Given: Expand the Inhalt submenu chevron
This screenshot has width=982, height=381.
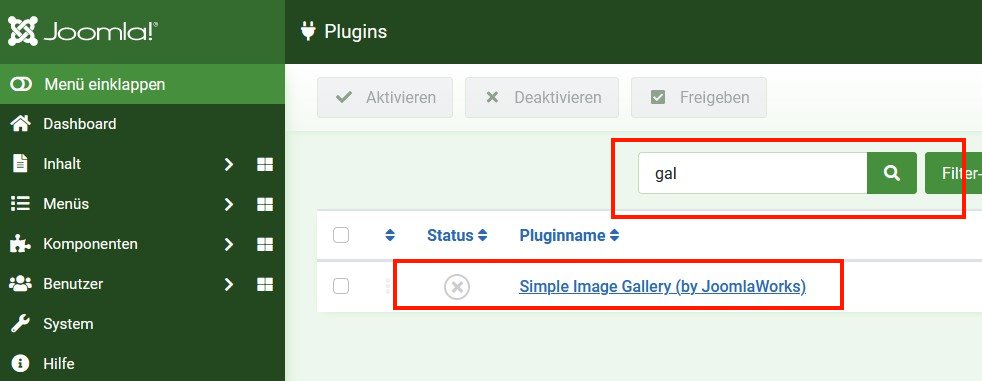Looking at the screenshot, I should coord(229,164).
